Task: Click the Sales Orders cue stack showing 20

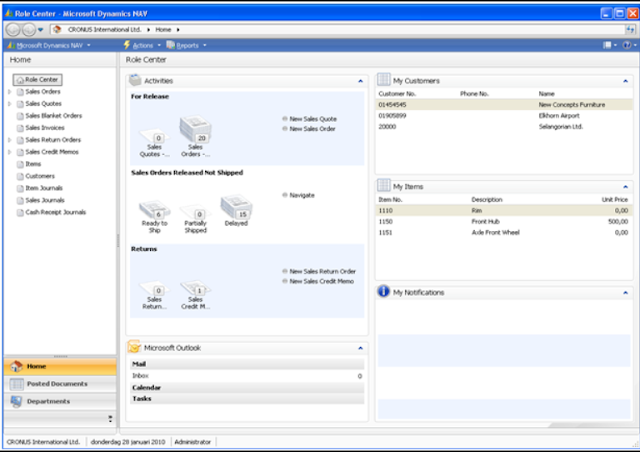Action: pyautogui.click(x=196, y=129)
